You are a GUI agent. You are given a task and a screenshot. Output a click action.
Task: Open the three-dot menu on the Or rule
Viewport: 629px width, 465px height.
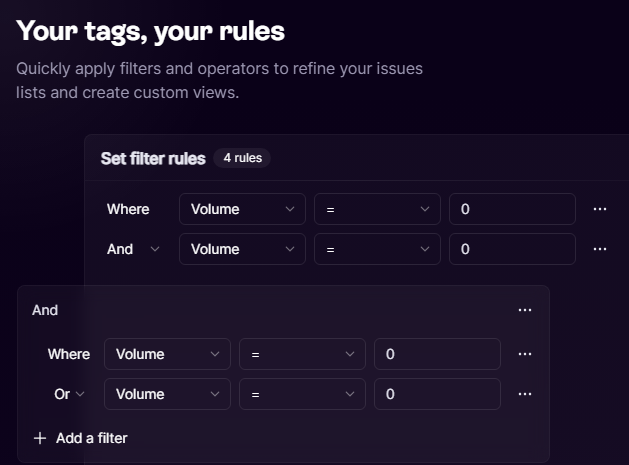(525, 394)
